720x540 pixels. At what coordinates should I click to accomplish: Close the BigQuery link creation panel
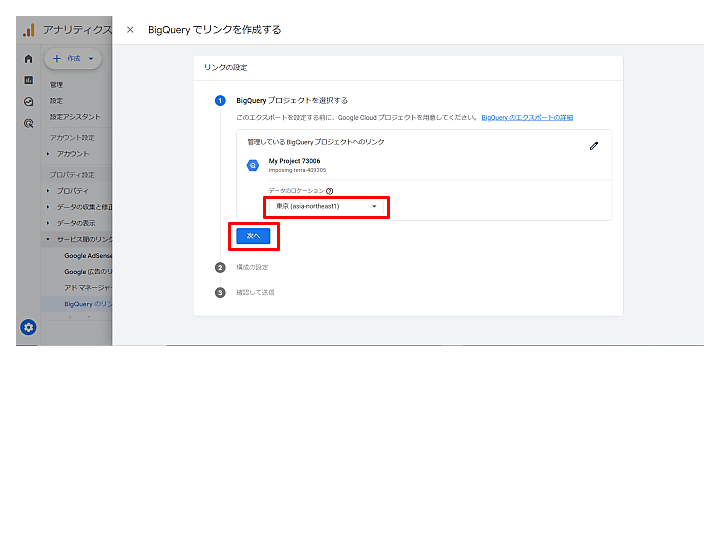click(x=130, y=30)
